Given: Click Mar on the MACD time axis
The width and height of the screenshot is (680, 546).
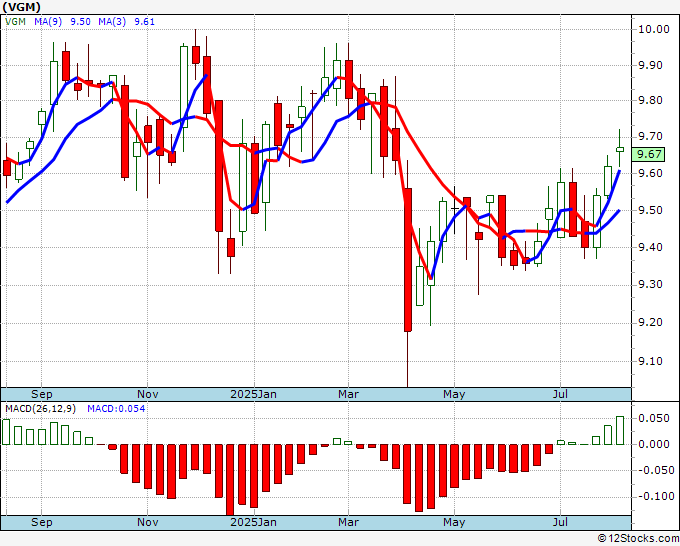Looking at the screenshot, I should [348, 522].
